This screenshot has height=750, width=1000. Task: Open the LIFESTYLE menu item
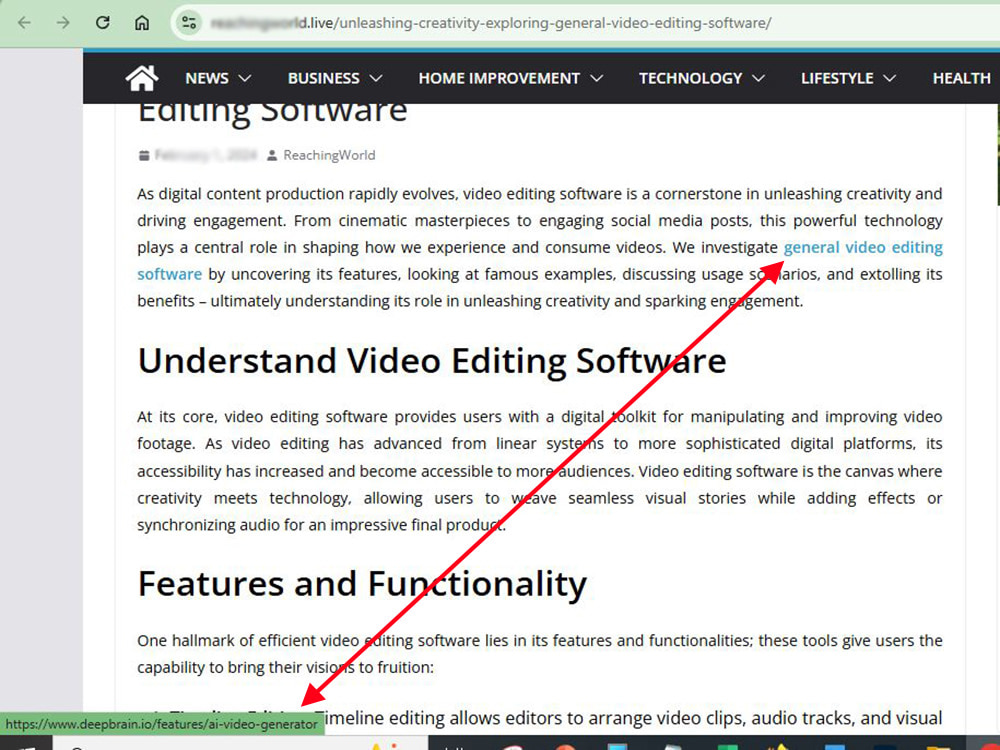[837, 78]
